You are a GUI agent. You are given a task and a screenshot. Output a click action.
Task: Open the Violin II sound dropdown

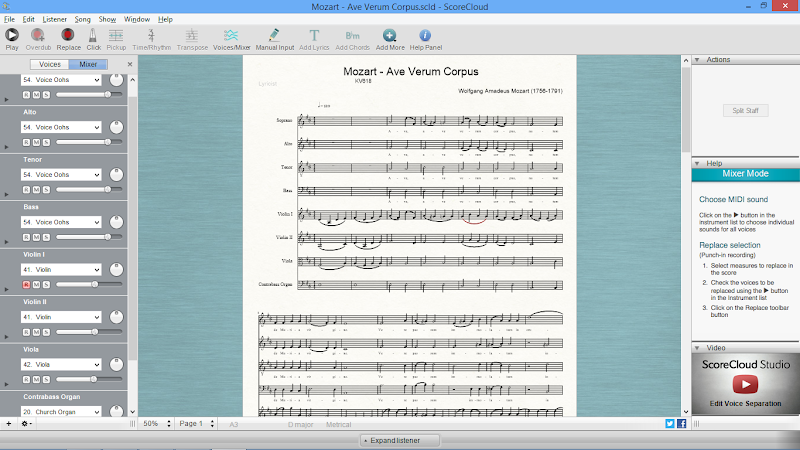click(x=61, y=317)
